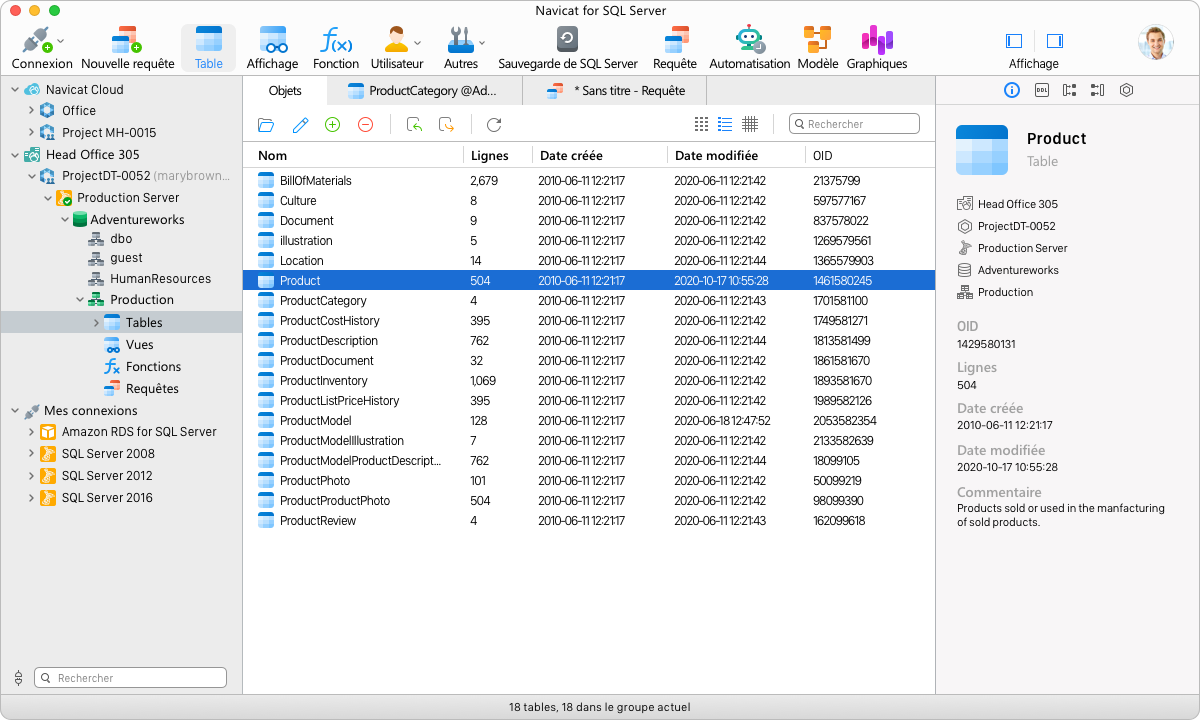Image resolution: width=1200 pixels, height=720 pixels.
Task: Expand the Tables node arrow
Action: click(96, 323)
